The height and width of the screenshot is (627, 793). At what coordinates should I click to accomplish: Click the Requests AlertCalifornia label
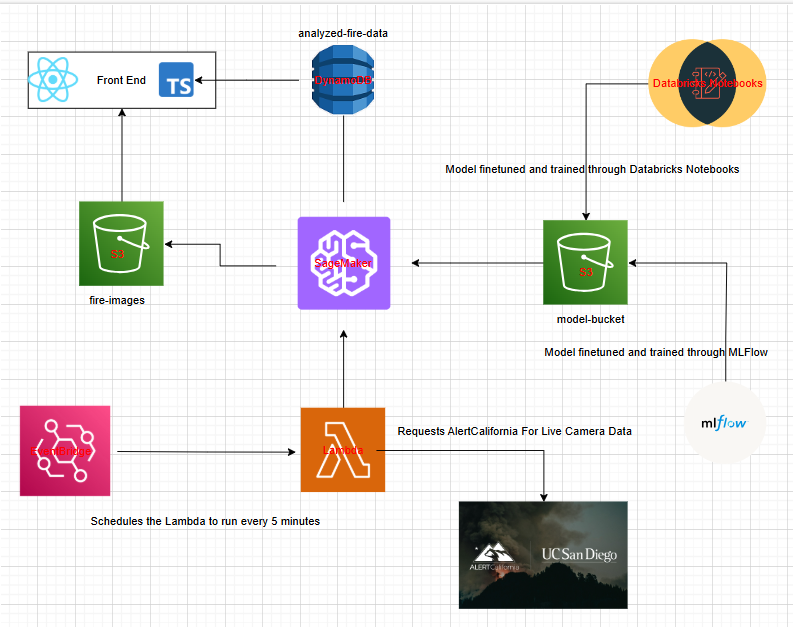514,431
